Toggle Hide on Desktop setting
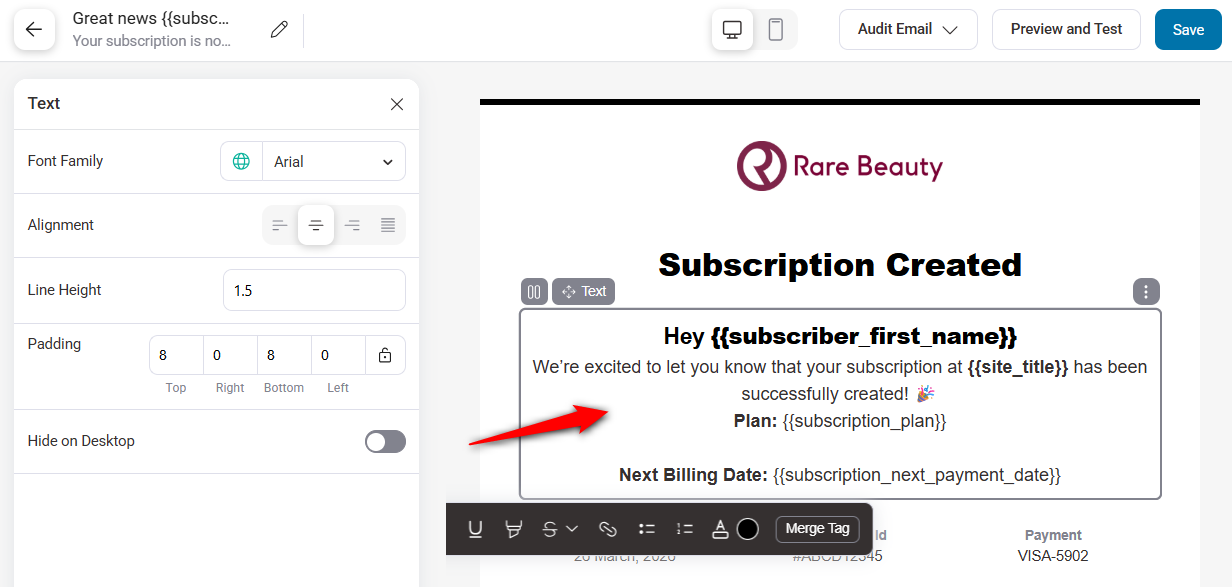This screenshot has width=1232, height=587. click(384, 440)
